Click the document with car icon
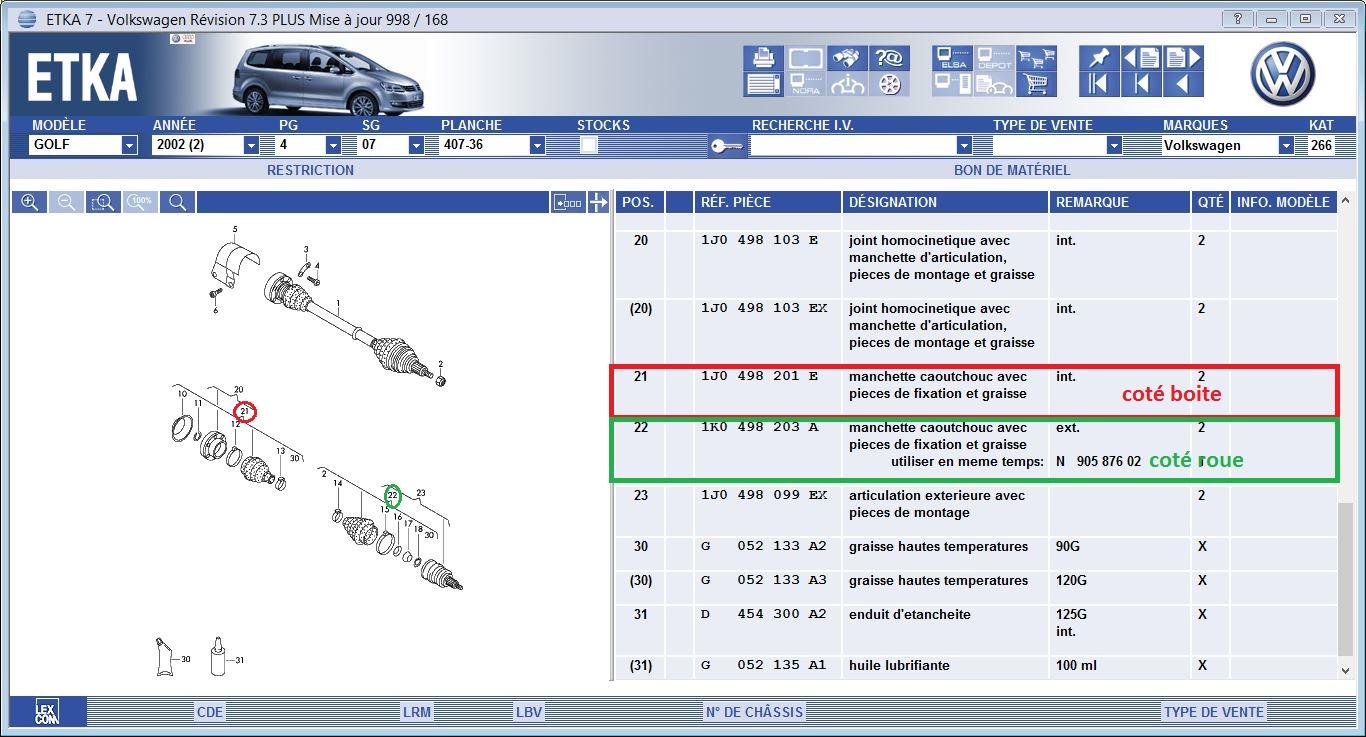Screen dimensions: 1366x737 coord(995,84)
